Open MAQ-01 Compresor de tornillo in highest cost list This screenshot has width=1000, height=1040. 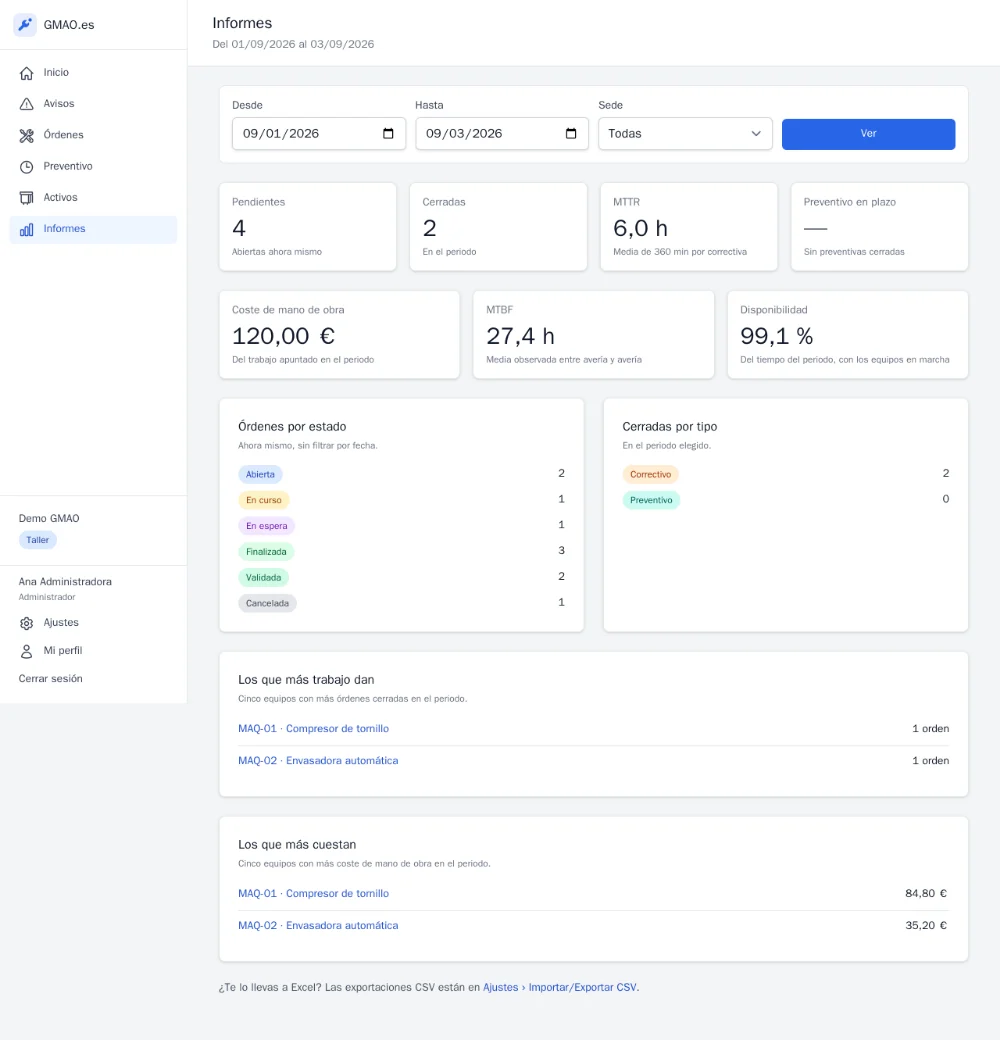tap(314, 893)
